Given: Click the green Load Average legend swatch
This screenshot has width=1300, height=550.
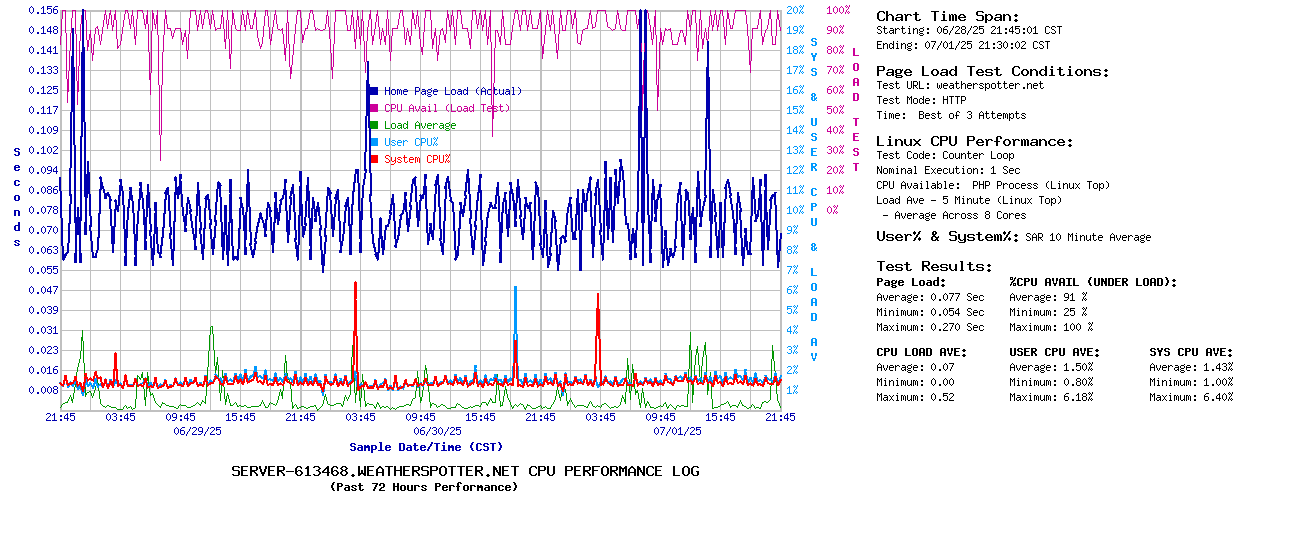Looking at the screenshot, I should pyautogui.click(x=374, y=125).
